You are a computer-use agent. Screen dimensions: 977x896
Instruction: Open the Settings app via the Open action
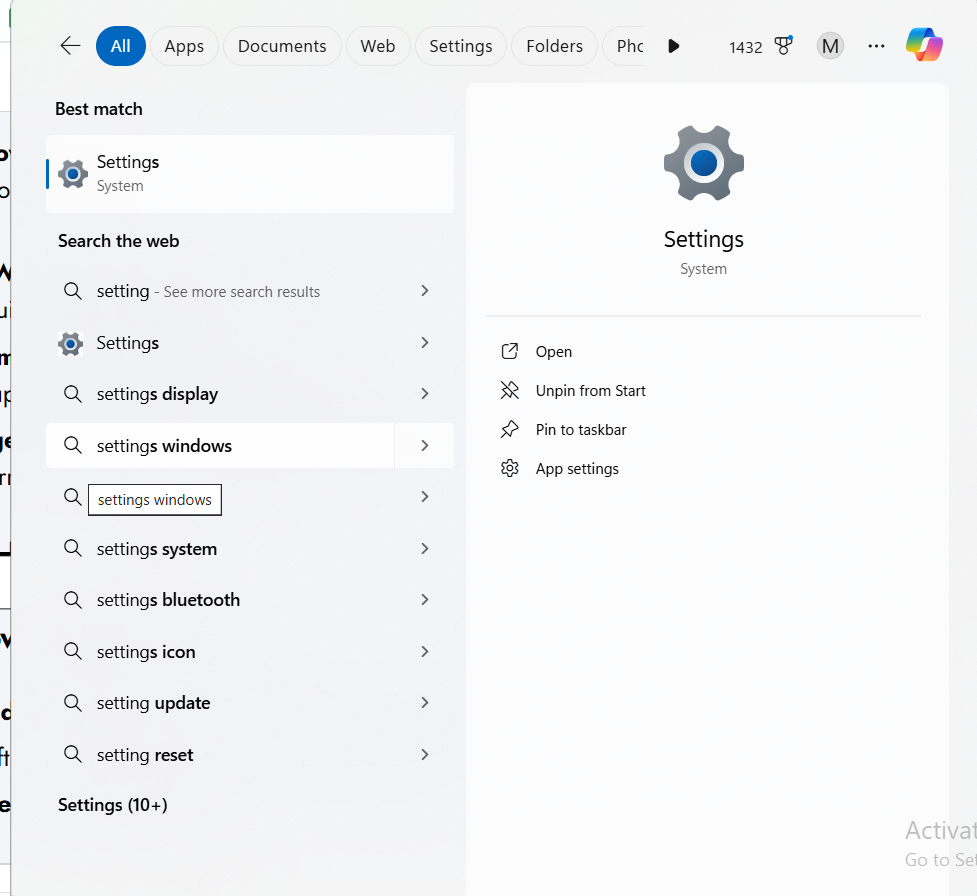click(553, 351)
